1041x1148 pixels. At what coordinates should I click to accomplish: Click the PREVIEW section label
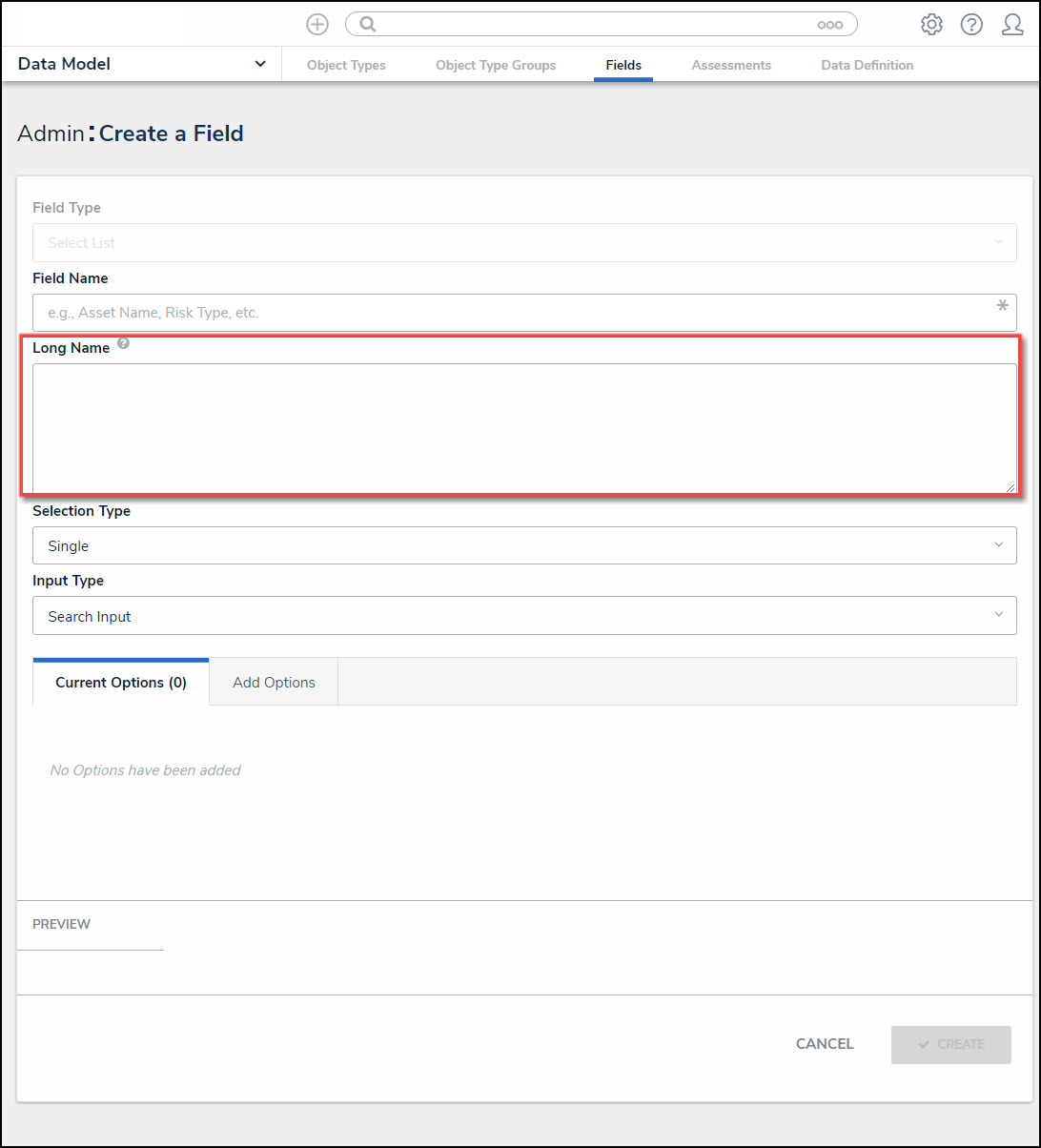(x=62, y=924)
